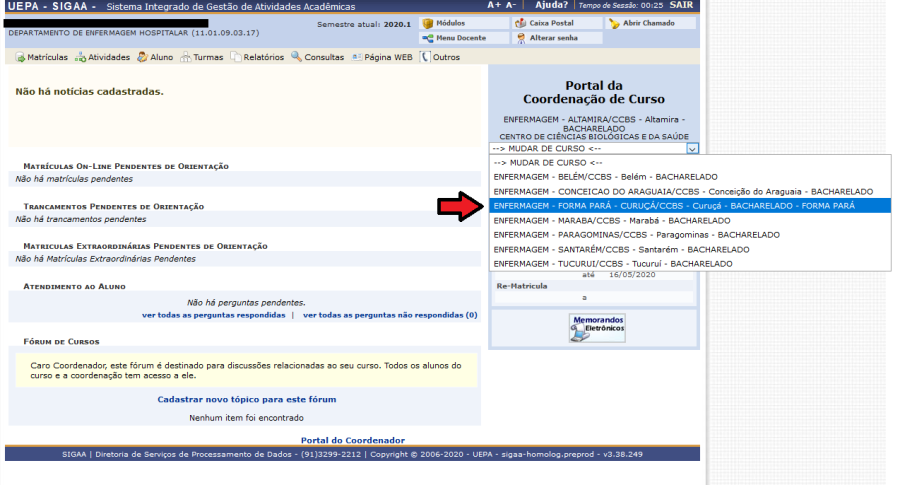Collapse the Mudar de Curso dropdown arrow
900x485 pixels.
click(692, 148)
